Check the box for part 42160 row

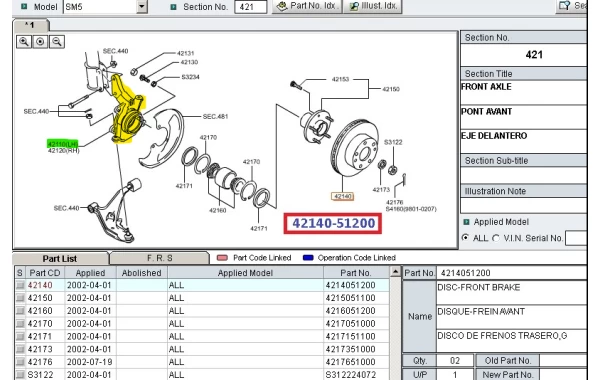(20, 311)
